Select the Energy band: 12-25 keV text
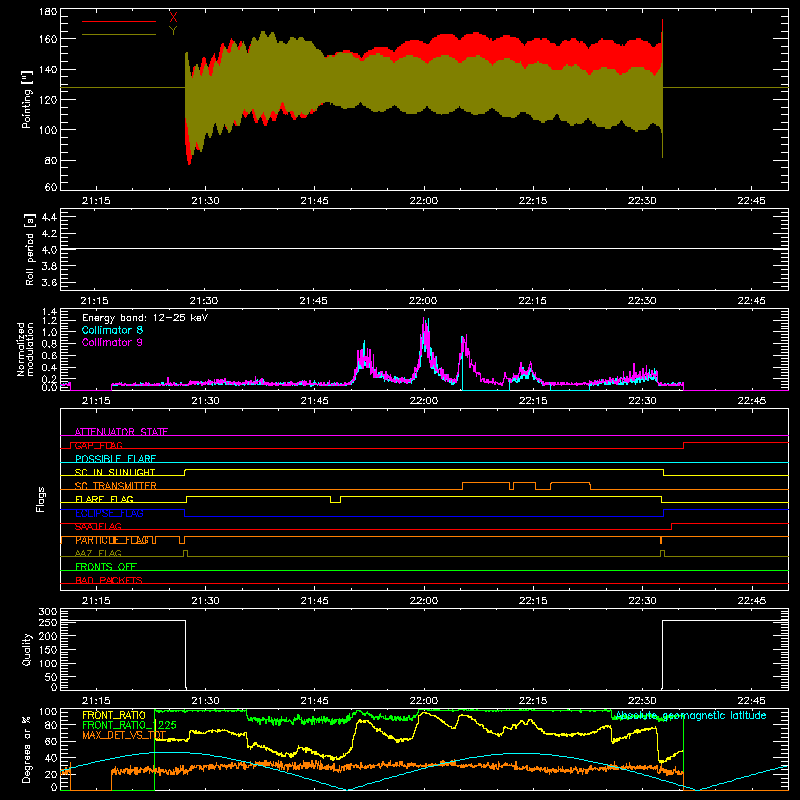 click(145, 318)
